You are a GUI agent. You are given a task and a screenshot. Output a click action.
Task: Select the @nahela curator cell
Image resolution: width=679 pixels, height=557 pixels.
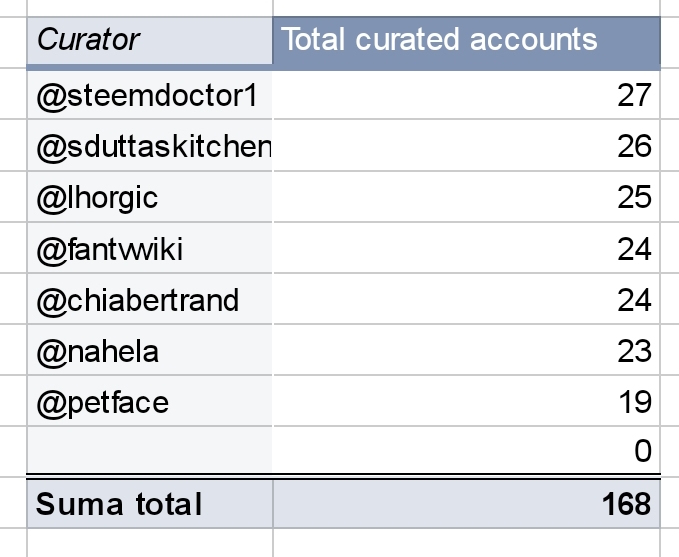150,351
